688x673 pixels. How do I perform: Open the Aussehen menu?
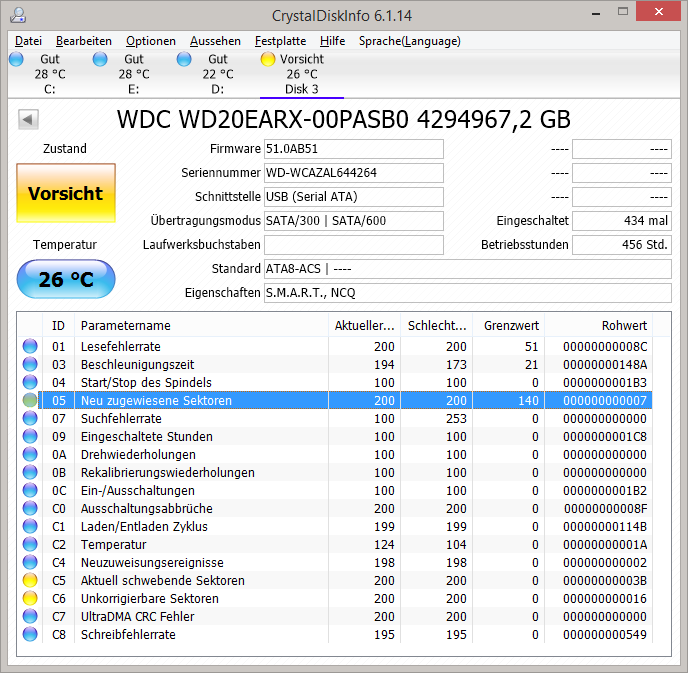point(215,41)
